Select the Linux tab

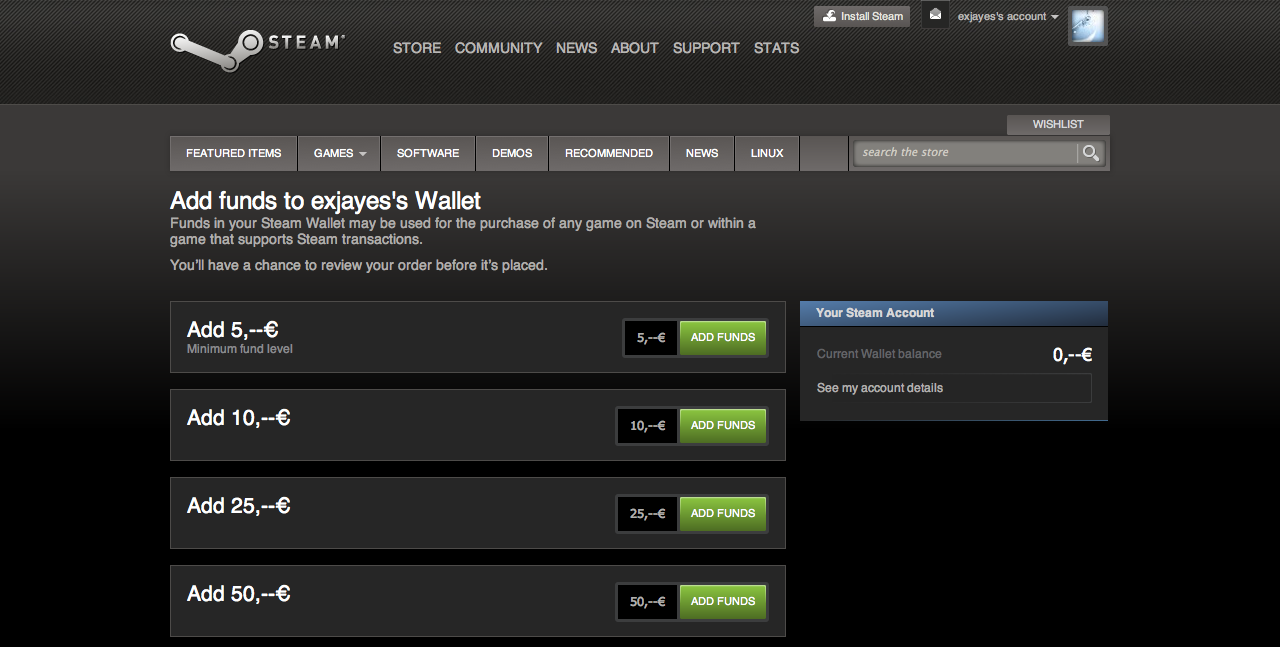[x=767, y=153]
